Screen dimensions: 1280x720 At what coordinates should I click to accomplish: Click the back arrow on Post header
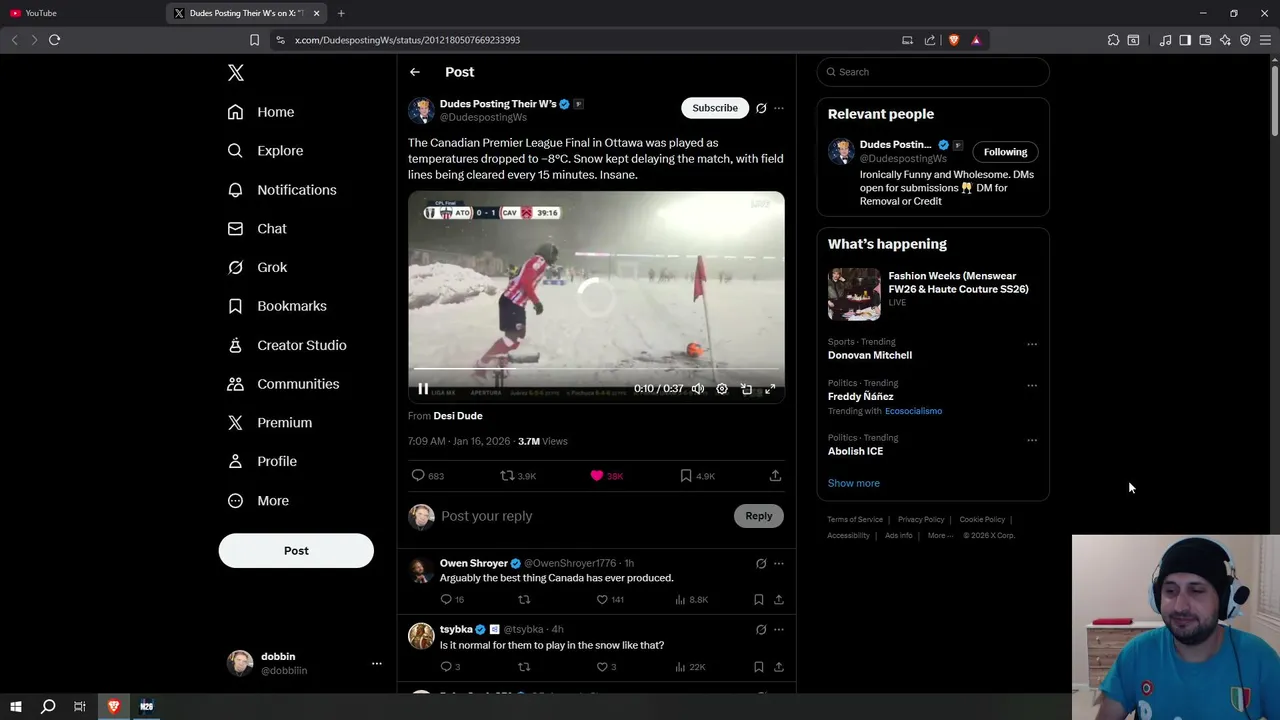(414, 72)
